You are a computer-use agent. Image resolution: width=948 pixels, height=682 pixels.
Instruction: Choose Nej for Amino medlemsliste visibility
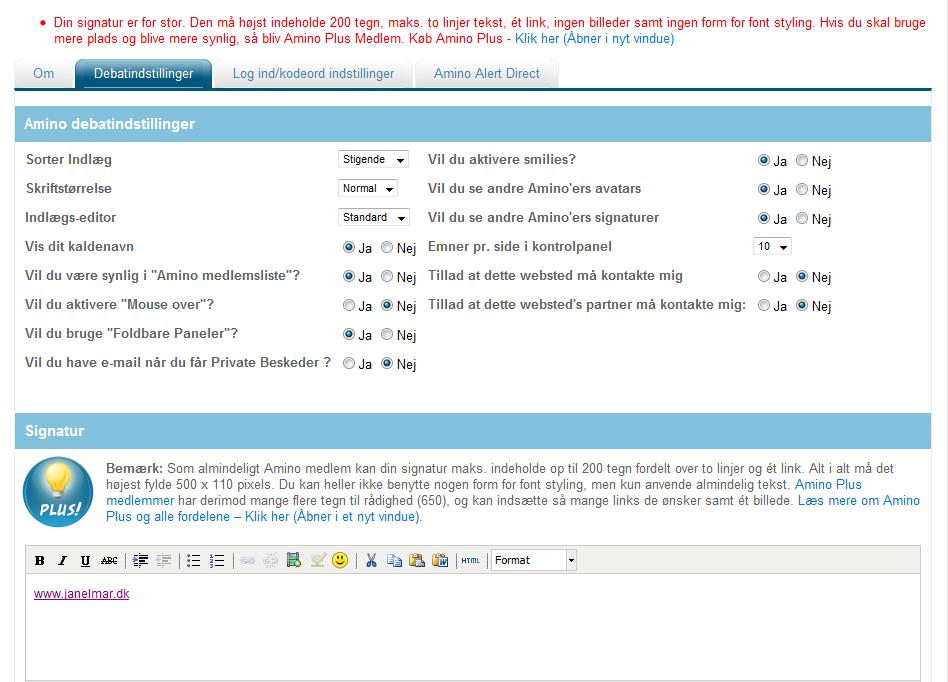(387, 276)
